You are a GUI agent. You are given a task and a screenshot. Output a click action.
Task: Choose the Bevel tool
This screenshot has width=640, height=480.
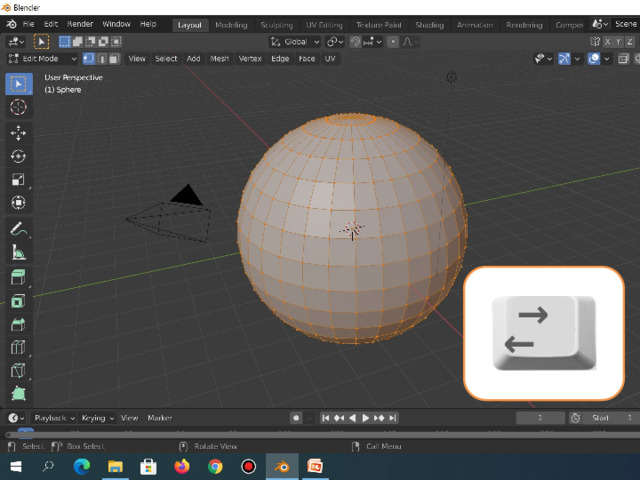pos(18,324)
